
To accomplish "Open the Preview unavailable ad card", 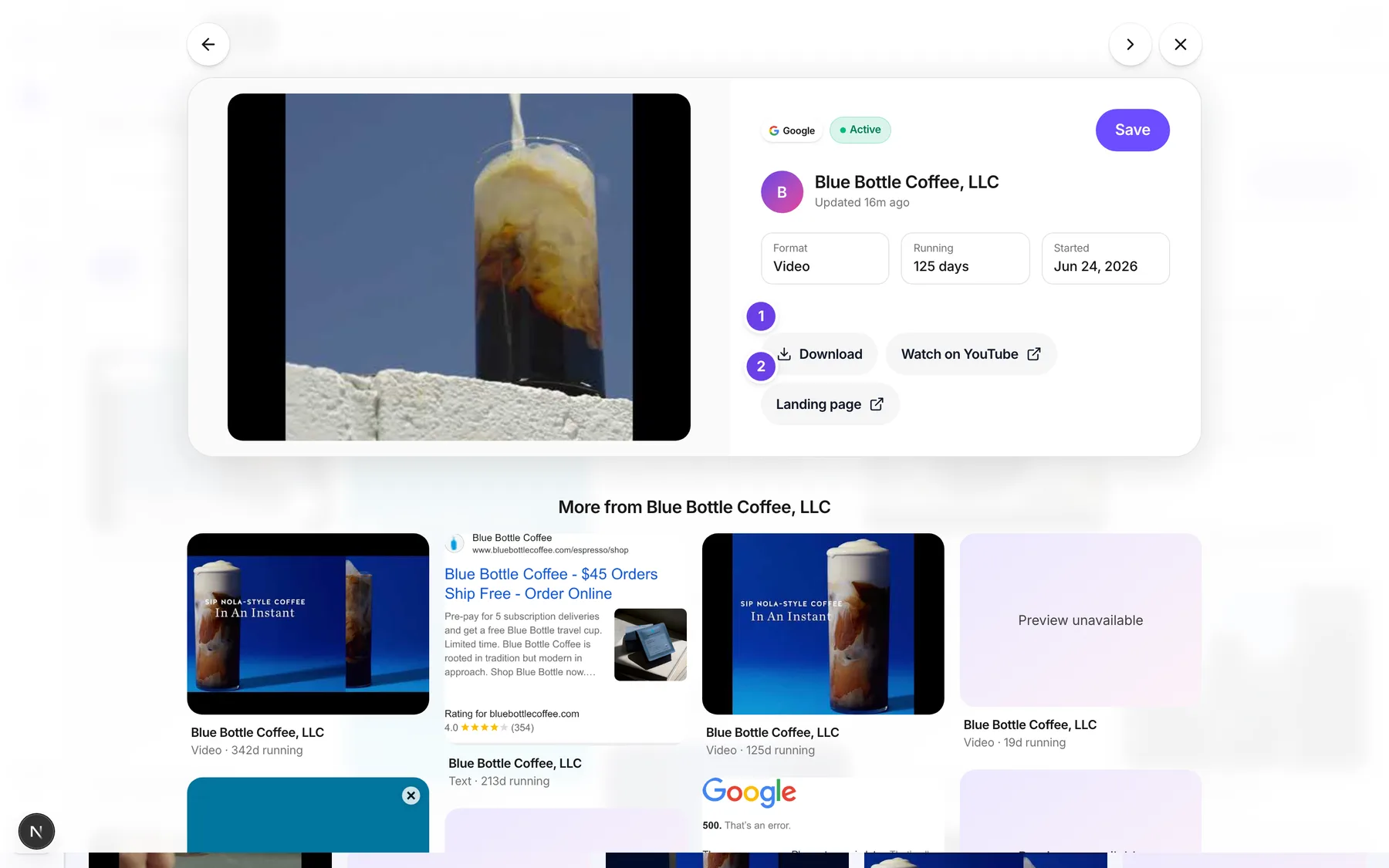I will 1080,620.
